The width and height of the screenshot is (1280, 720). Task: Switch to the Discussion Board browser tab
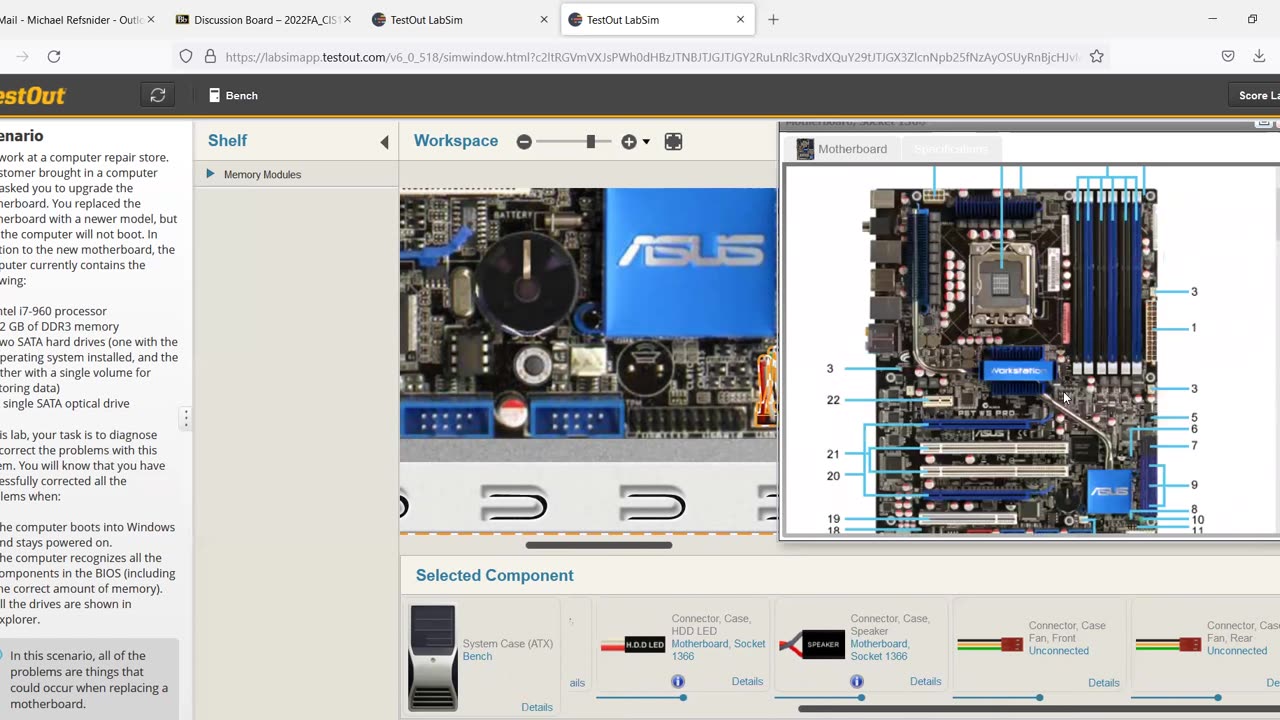[x=262, y=19]
